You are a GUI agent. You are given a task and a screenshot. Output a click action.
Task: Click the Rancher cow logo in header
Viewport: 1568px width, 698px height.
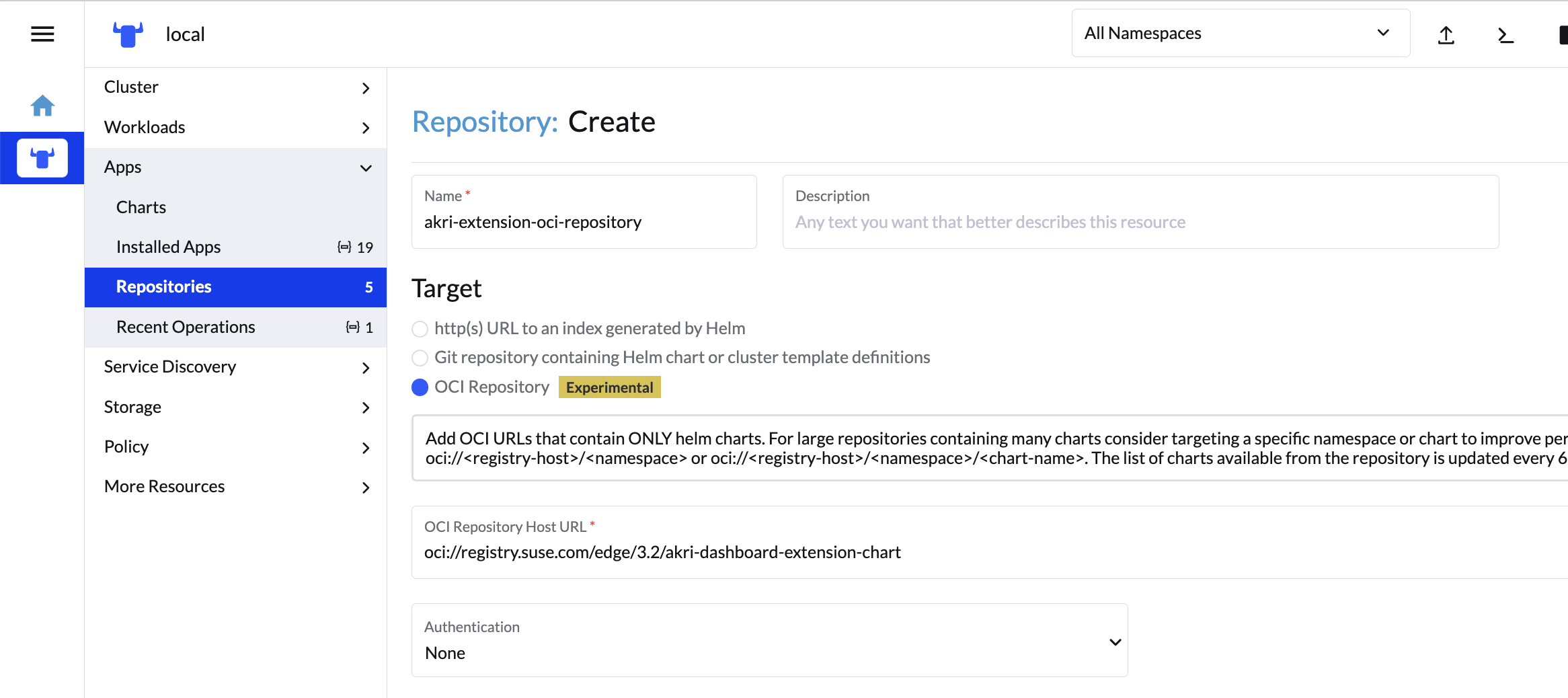128,34
